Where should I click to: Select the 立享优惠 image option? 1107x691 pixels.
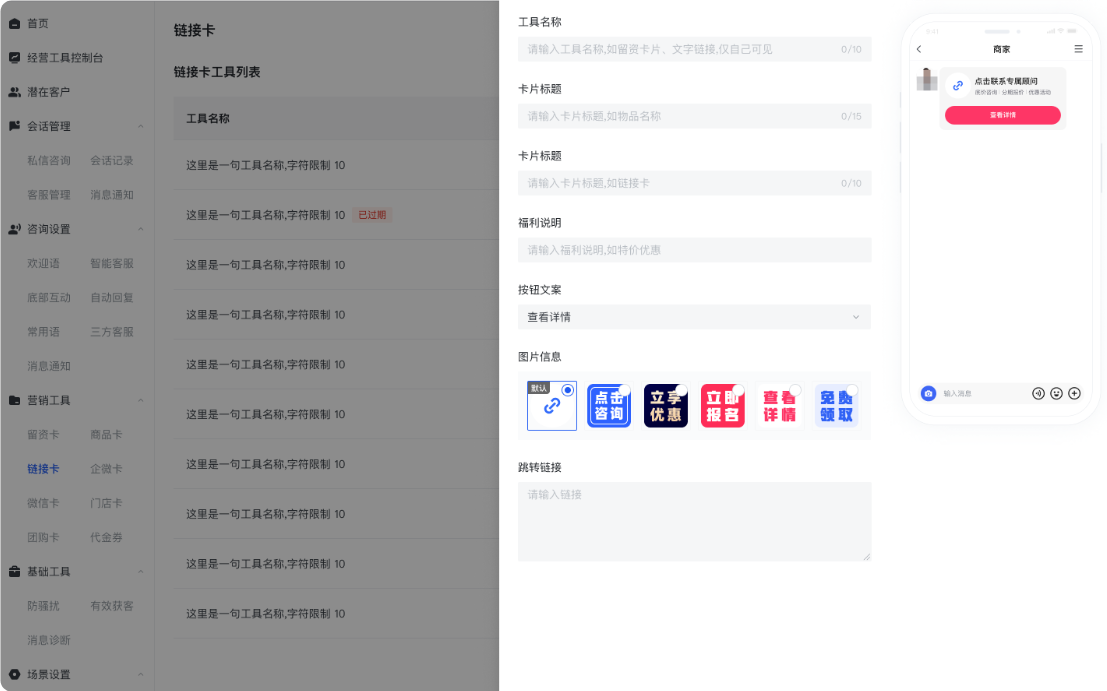pos(666,406)
